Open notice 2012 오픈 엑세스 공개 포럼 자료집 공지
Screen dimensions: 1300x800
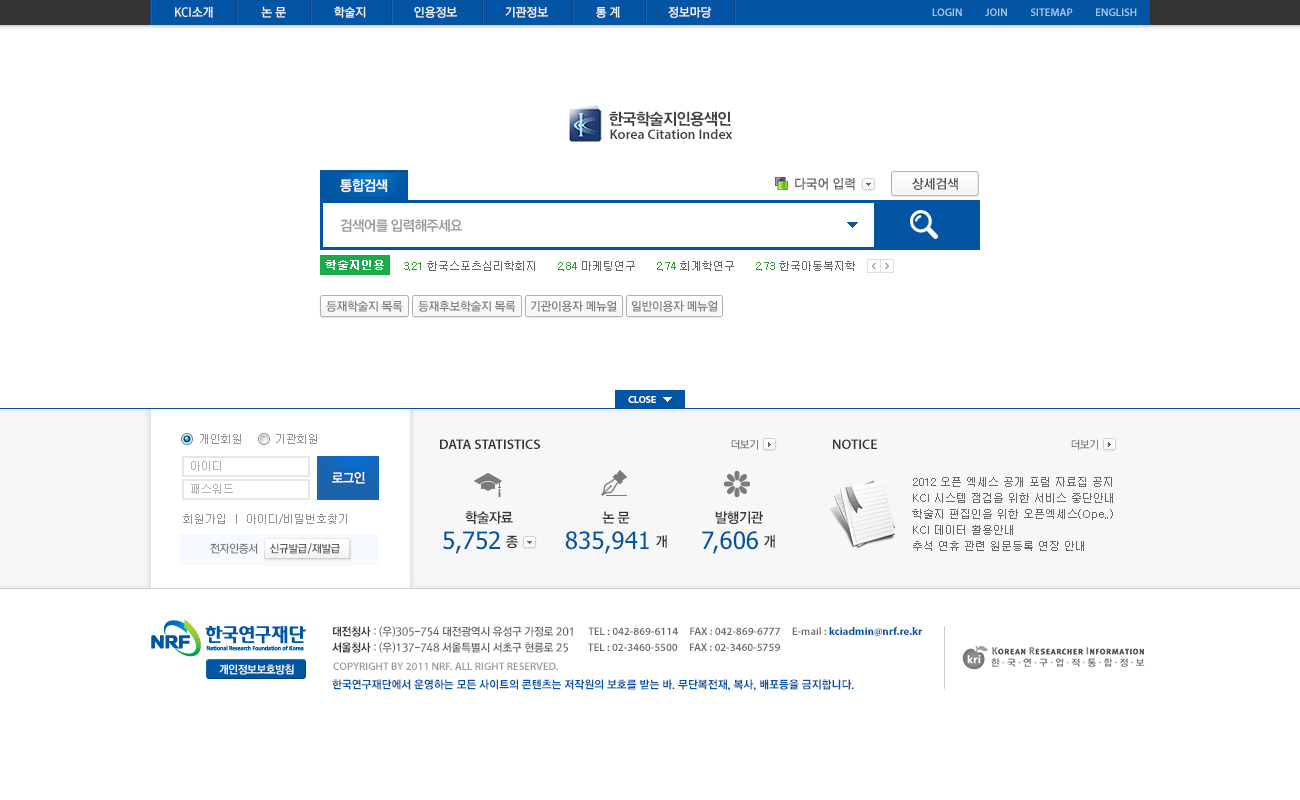click(x=1012, y=482)
